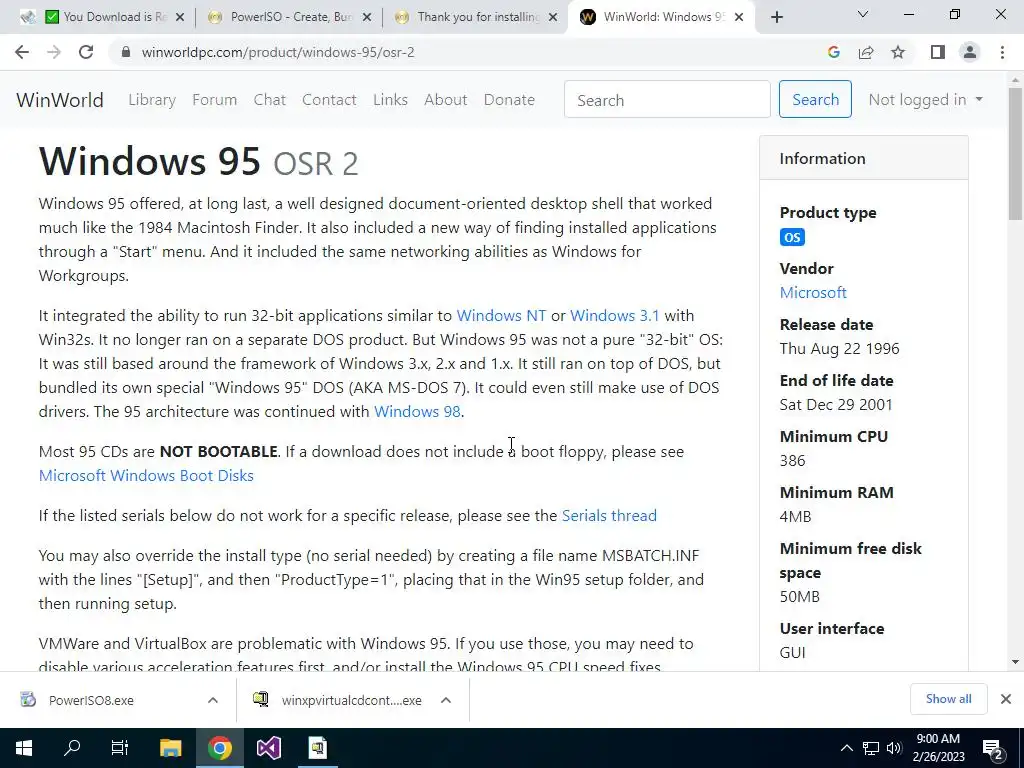The width and height of the screenshot is (1024, 768).
Task: Open taskbar search magnifier
Action: (72, 748)
